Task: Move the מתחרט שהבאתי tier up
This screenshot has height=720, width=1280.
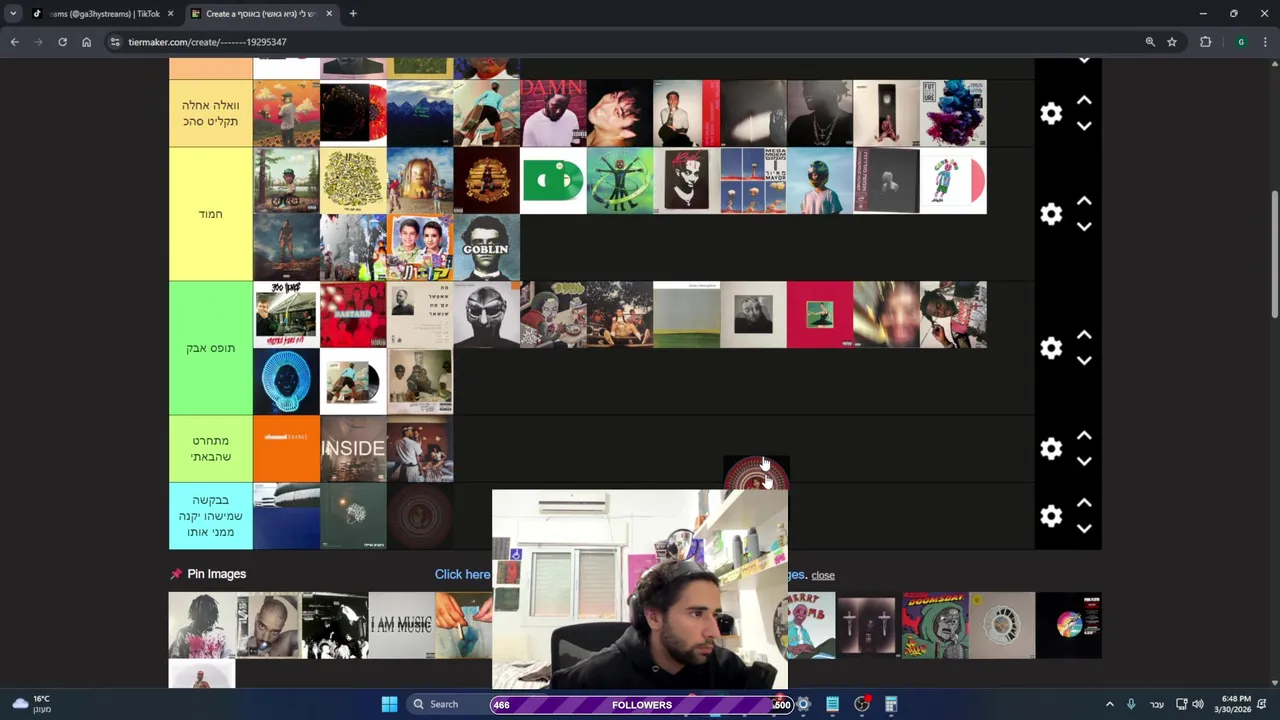Action: click(x=1084, y=436)
